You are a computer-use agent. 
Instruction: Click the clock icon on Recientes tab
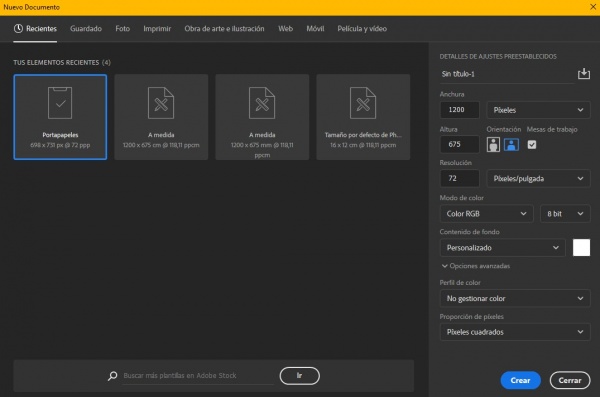click(18, 28)
